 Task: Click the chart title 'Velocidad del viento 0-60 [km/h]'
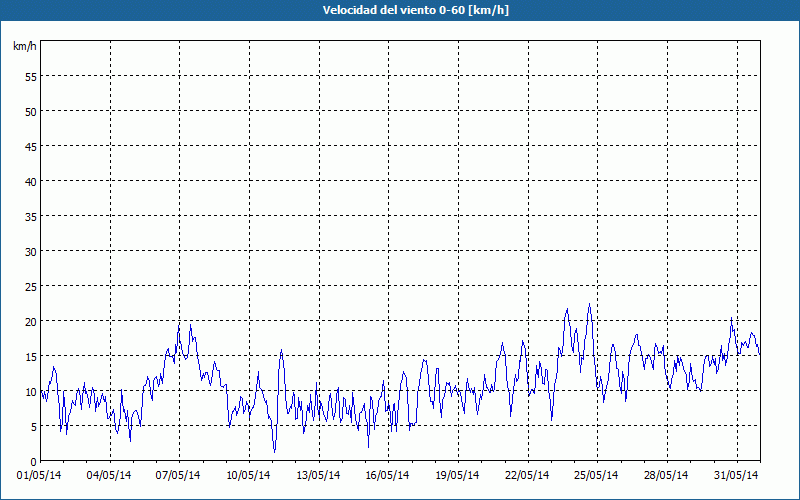point(415,10)
